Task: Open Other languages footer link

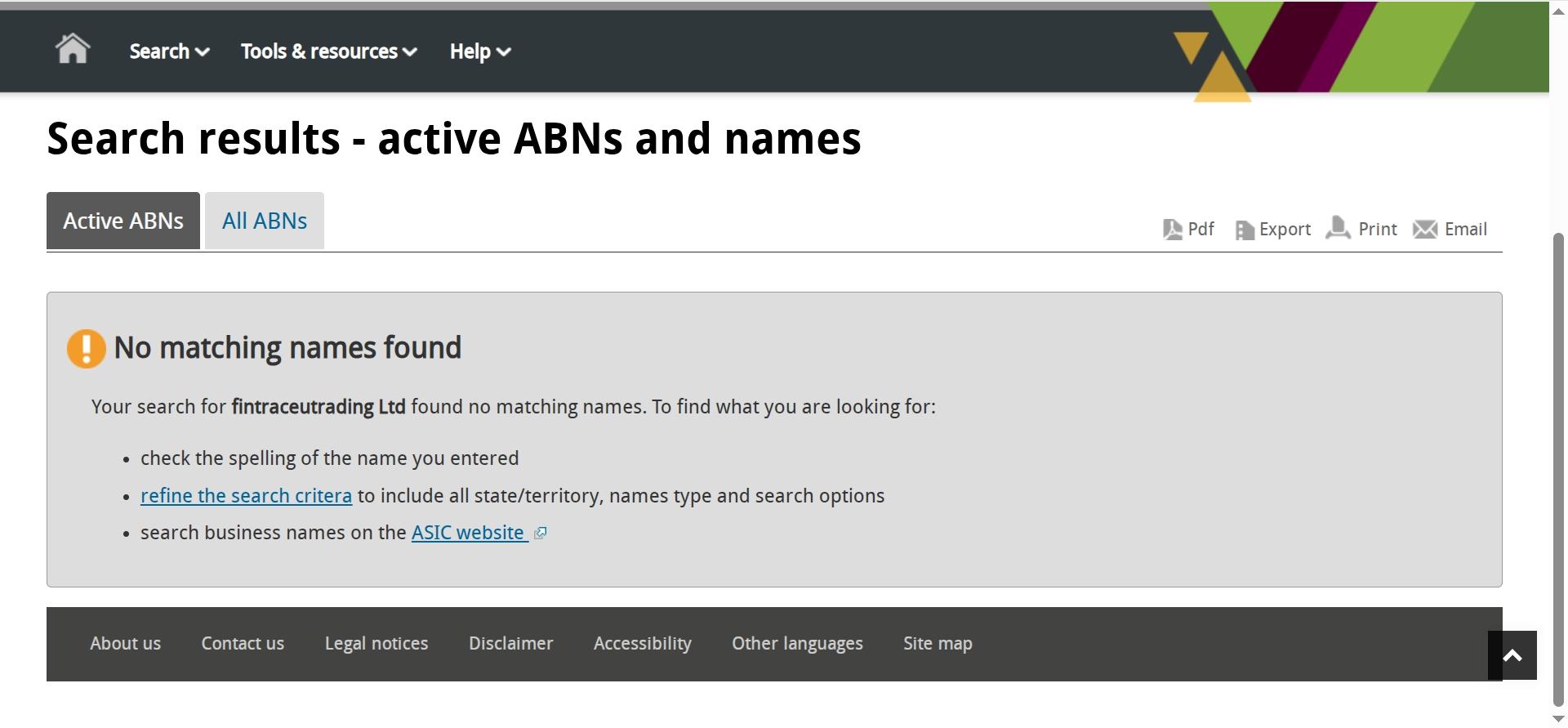Action: point(797,644)
